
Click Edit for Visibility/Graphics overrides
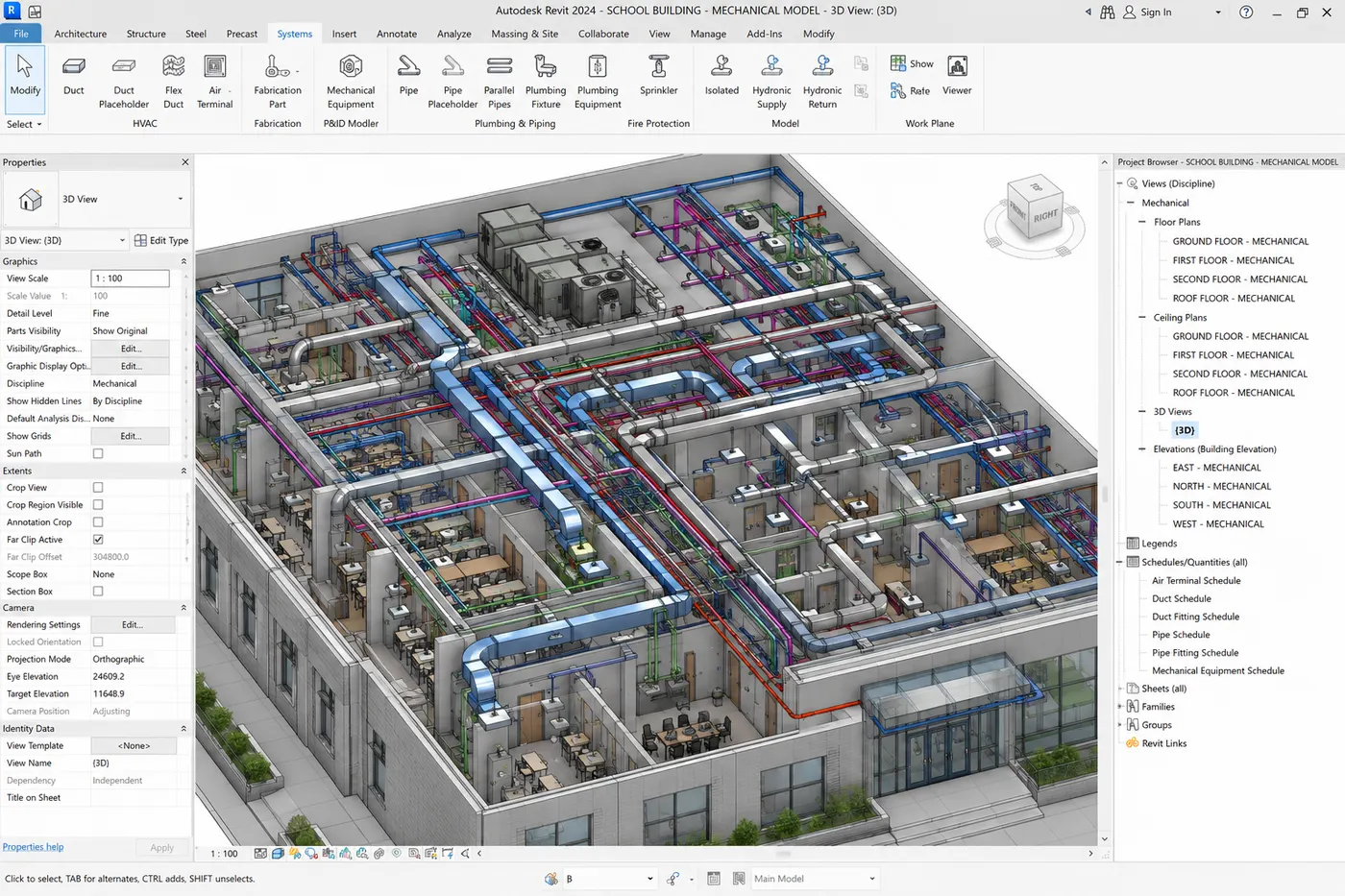pos(131,349)
